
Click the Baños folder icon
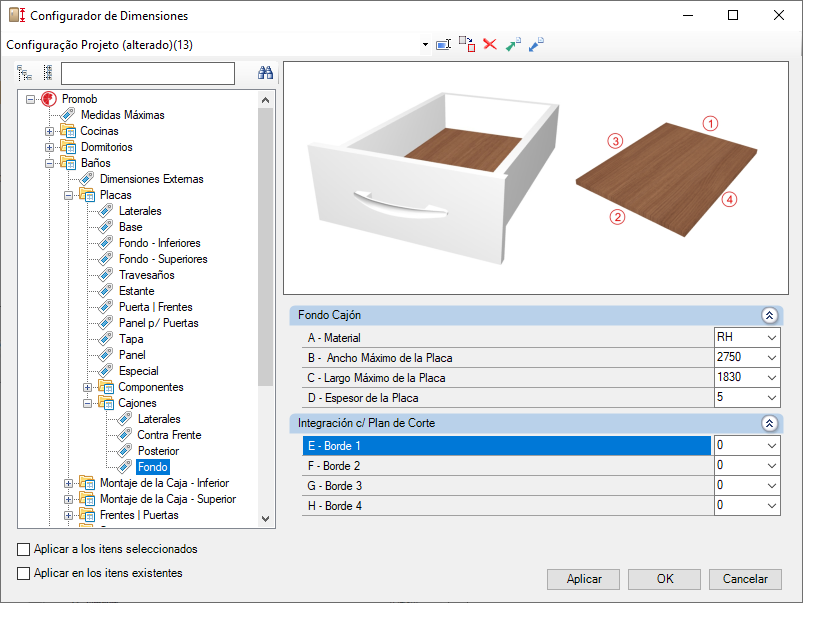coord(68,163)
